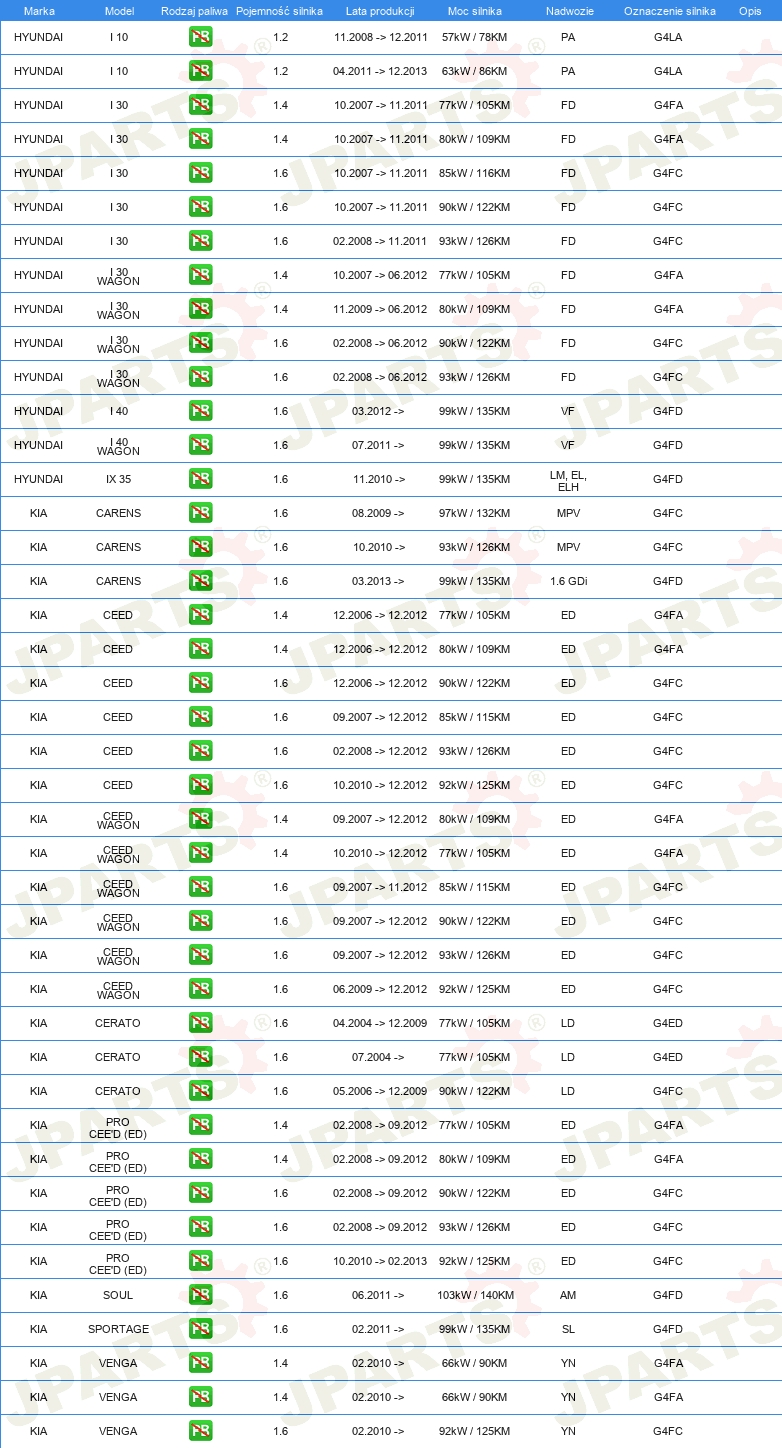Select the fuel icon for Pro Cee'd 1.4 77kW row
Viewport: 782px width, 1448px height.
tap(200, 1125)
